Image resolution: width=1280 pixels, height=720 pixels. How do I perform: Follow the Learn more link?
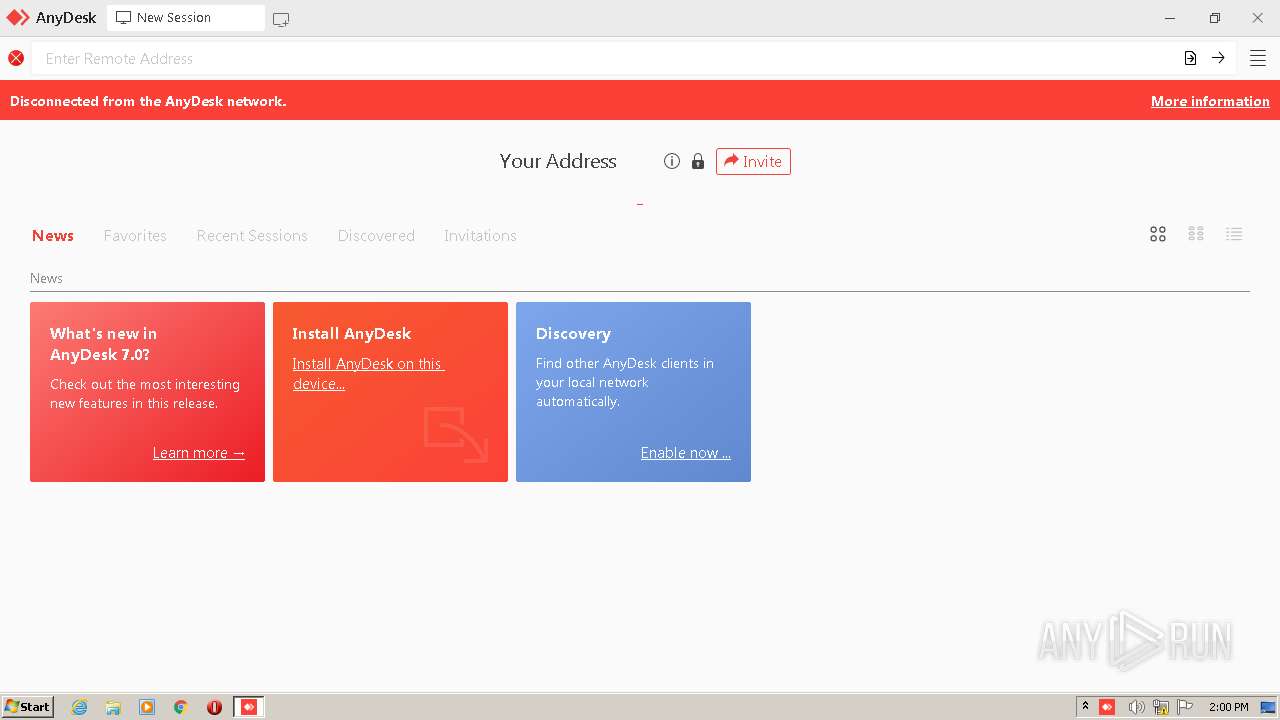click(199, 453)
